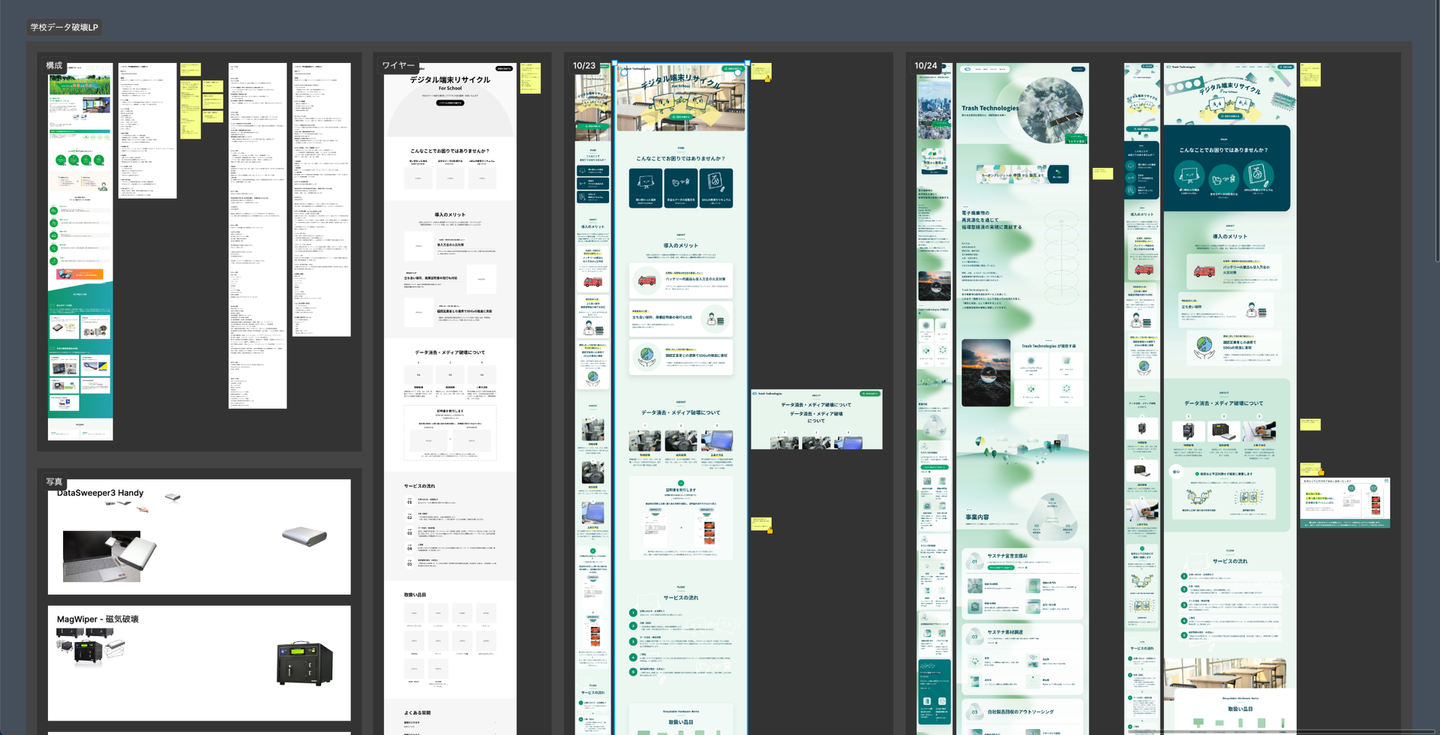Click the サービスの流れ heading in the 10/23 desktop design
1440x735 pixels.
click(680, 597)
